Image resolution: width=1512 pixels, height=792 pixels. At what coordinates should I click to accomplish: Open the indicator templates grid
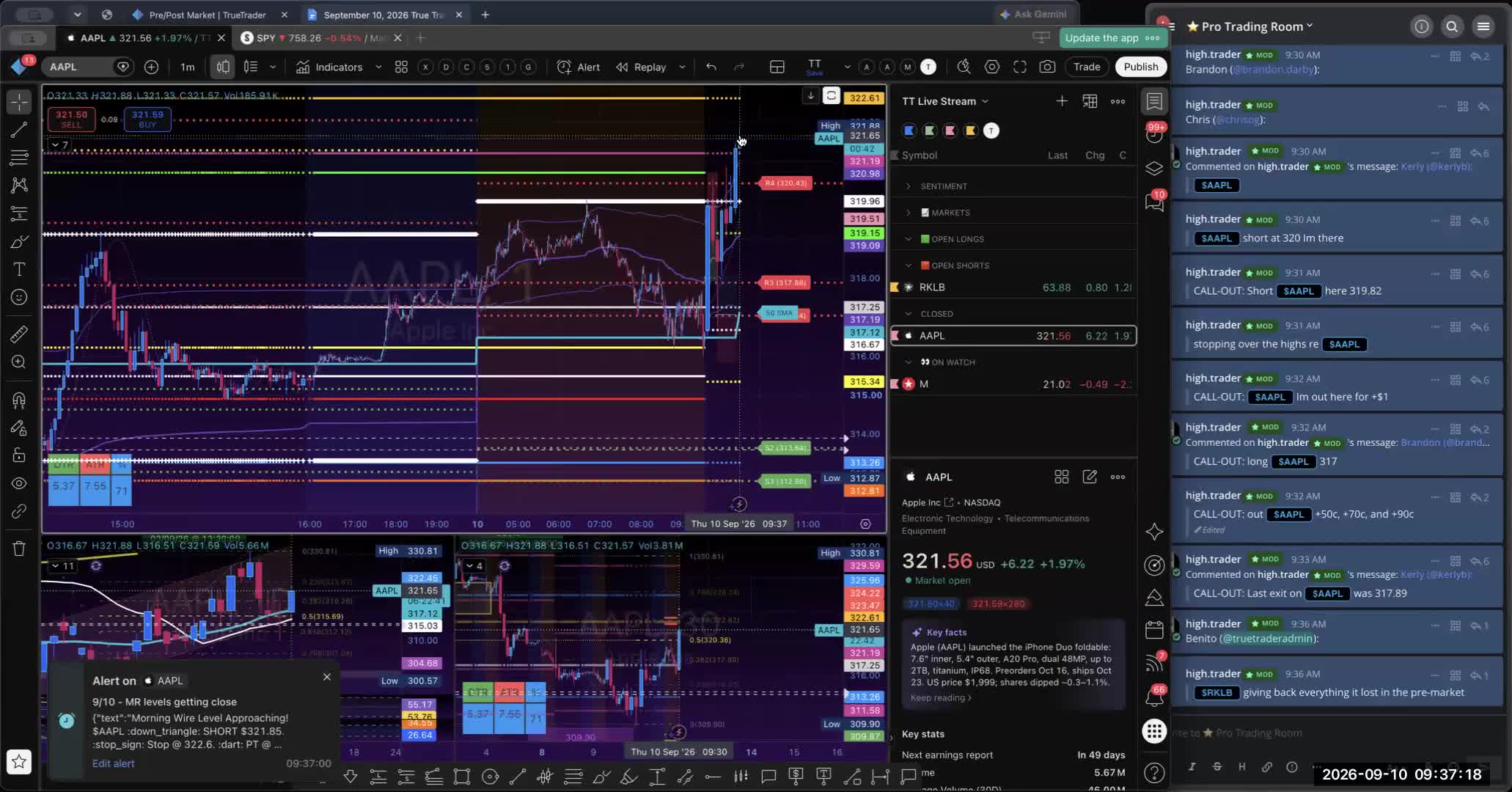tap(401, 67)
